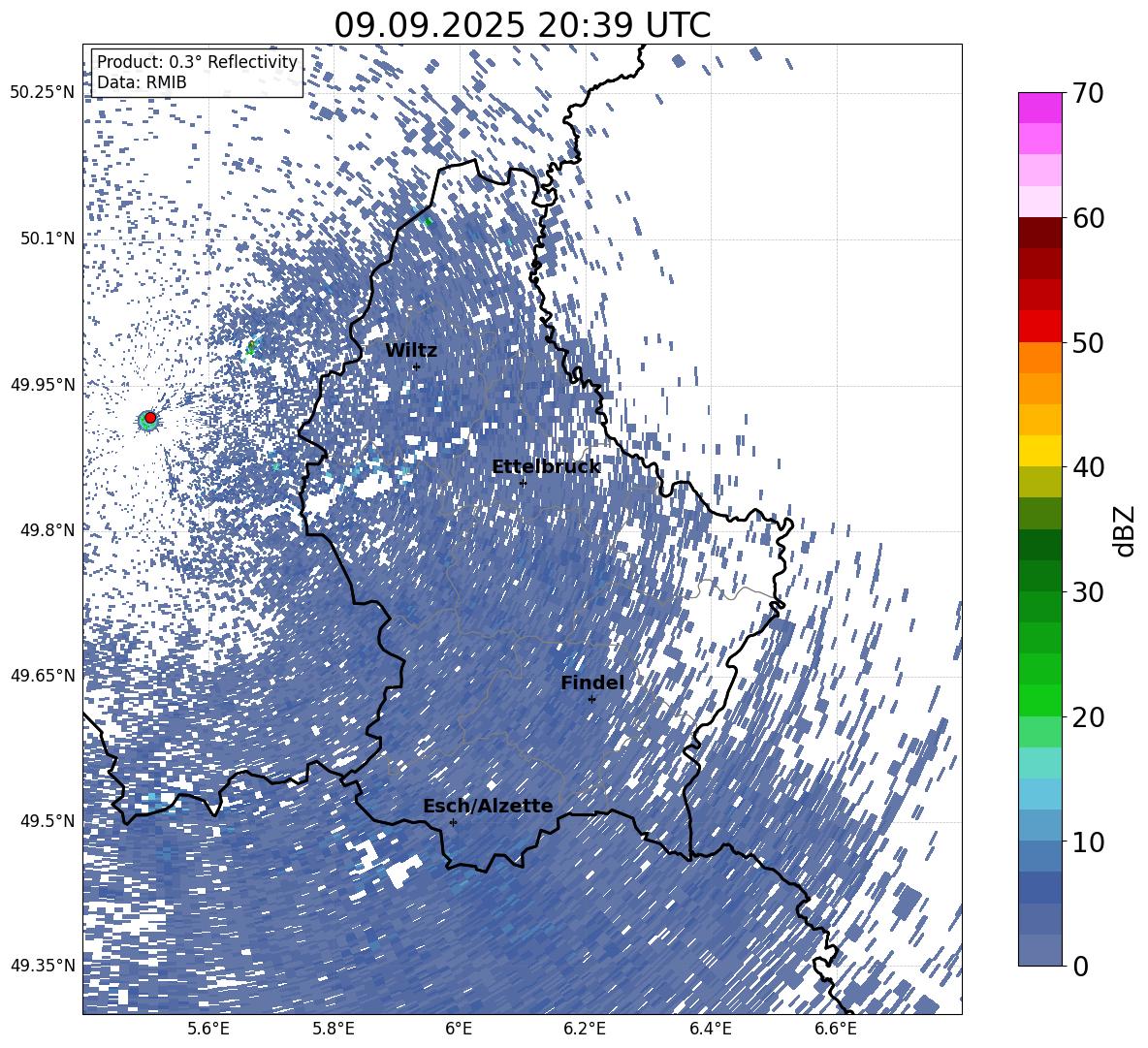Click the longitude label 5.8°E
Image resolution: width=1148 pixels, height=1048 pixels.
335,1030
